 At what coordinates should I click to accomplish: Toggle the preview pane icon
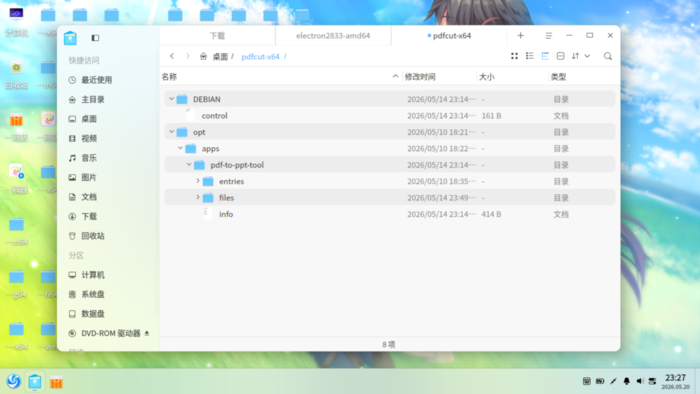pos(560,56)
